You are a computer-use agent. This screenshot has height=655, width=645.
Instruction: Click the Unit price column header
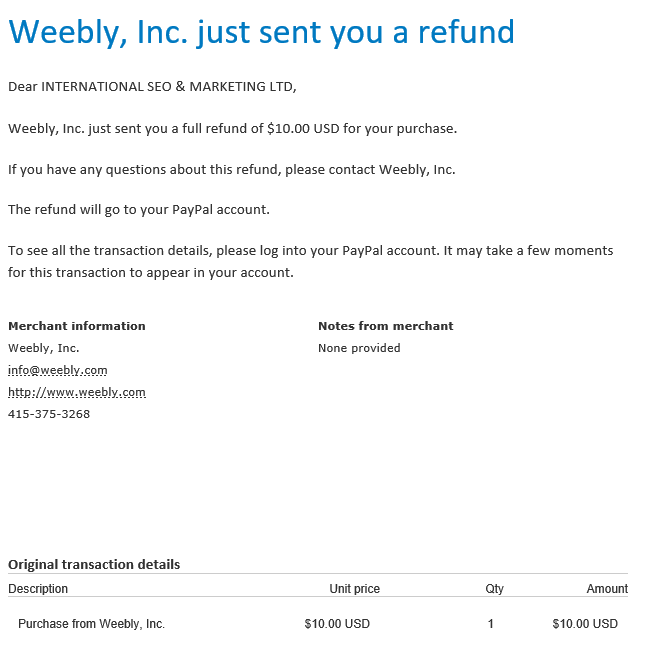coord(355,589)
